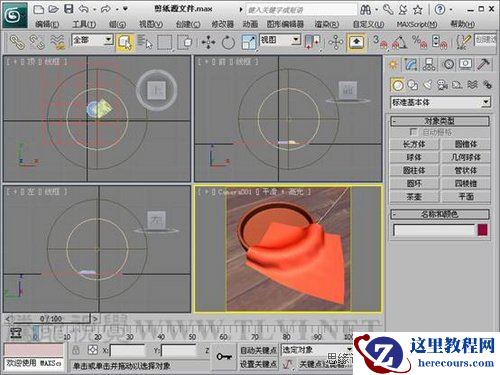500x375 pixels.
Task: Collapse the 名称和颜色 rollout
Action: pyautogui.click(x=440, y=214)
